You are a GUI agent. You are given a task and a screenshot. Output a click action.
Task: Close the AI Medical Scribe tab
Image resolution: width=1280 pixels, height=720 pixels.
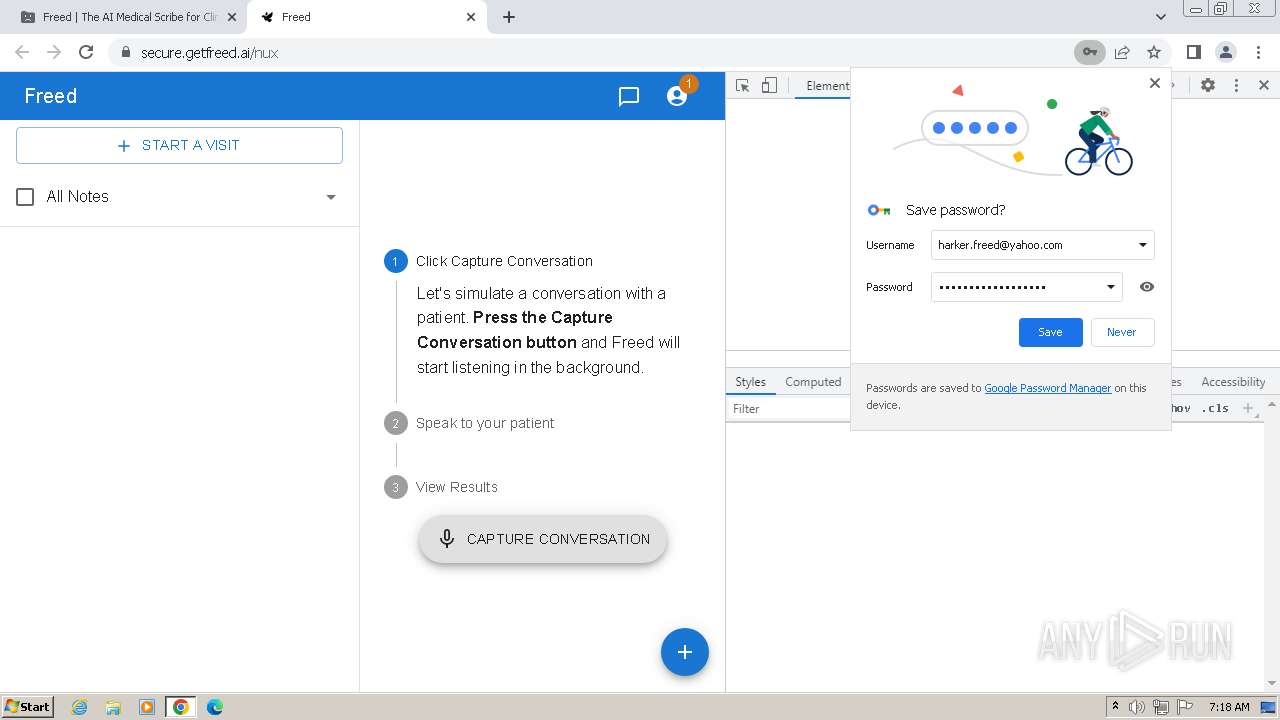(231, 17)
